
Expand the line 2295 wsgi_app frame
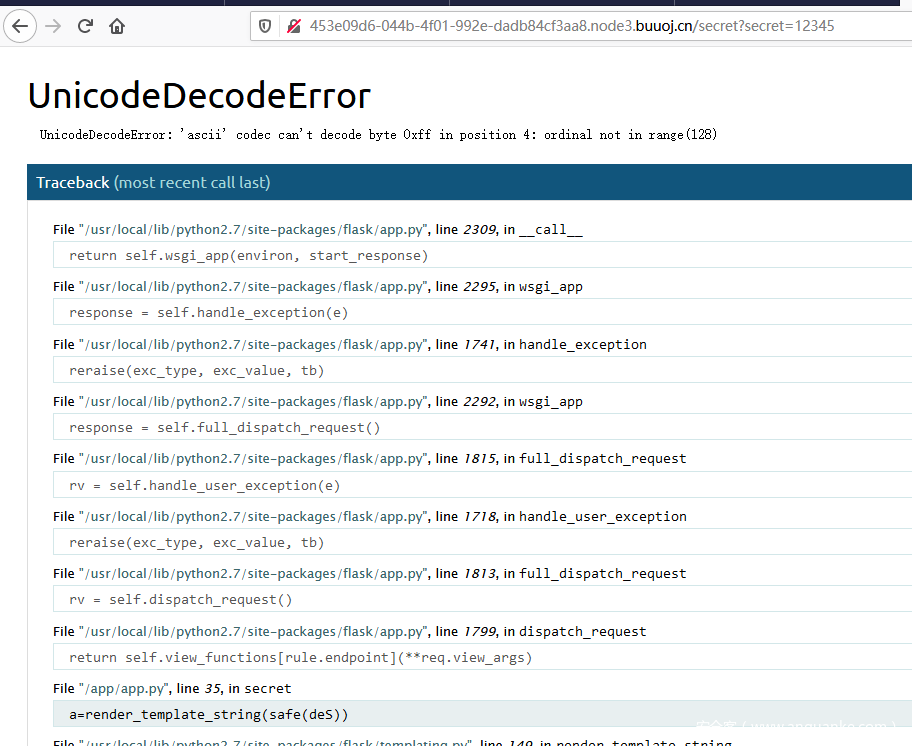[317, 286]
